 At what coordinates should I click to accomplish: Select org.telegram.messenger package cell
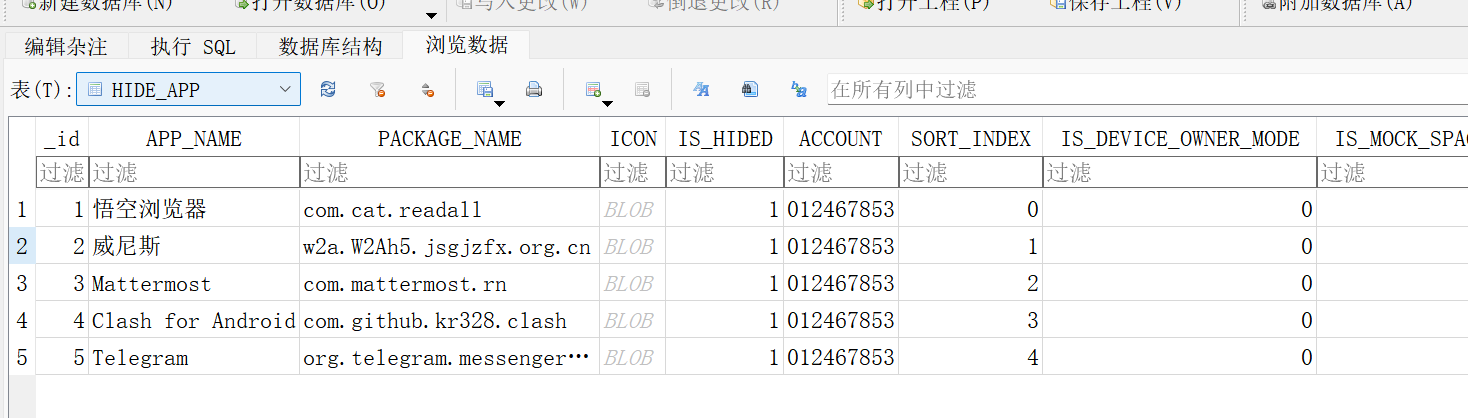(x=449, y=358)
